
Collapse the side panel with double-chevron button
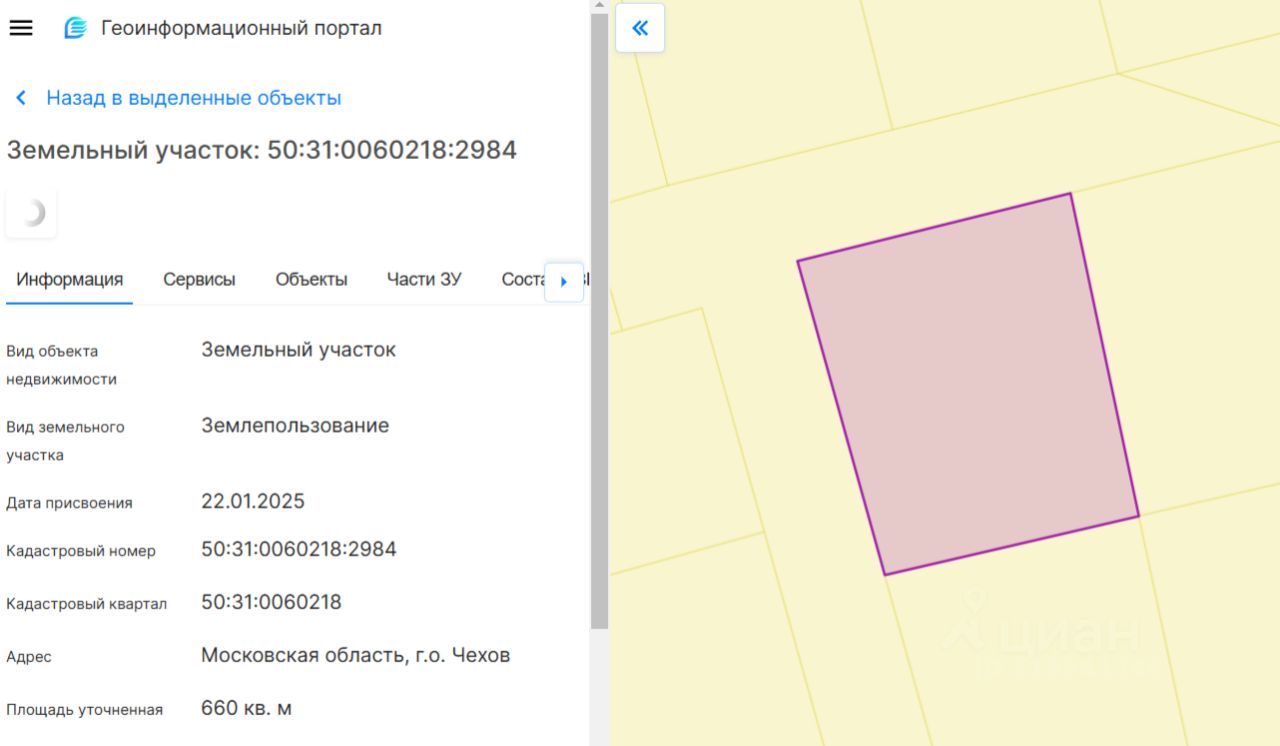click(x=640, y=28)
